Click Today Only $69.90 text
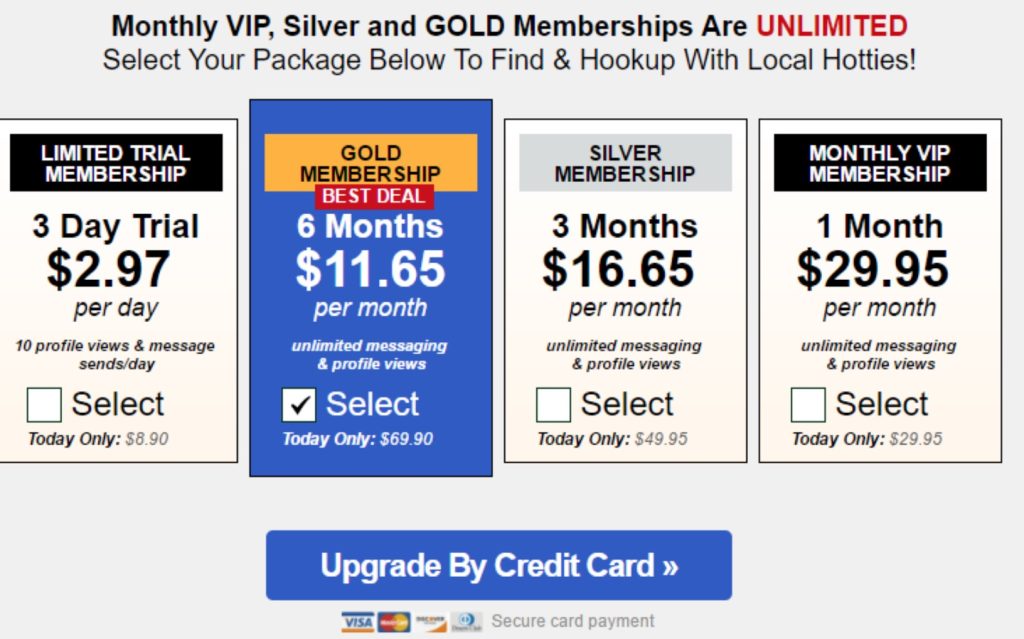The height and width of the screenshot is (639, 1024). 357,438
